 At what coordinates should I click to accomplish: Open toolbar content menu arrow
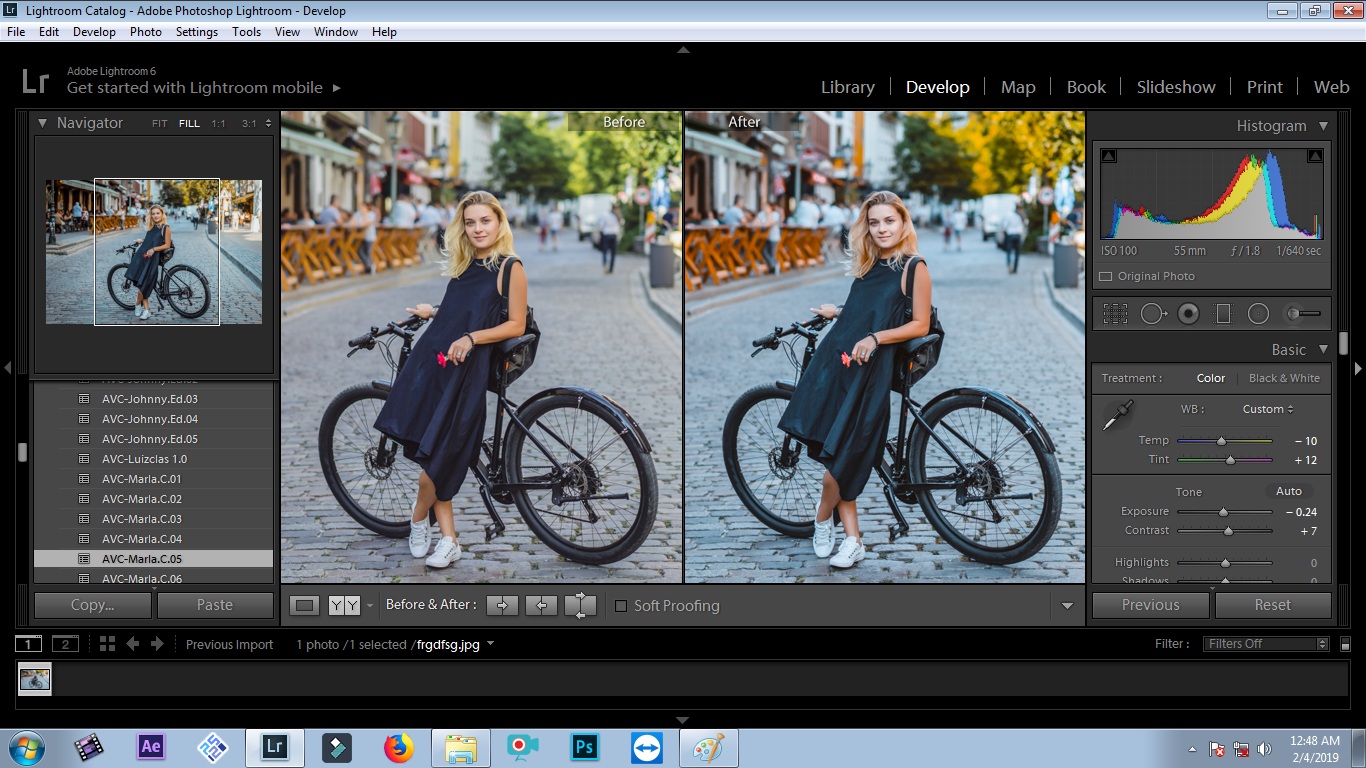[x=1067, y=606]
